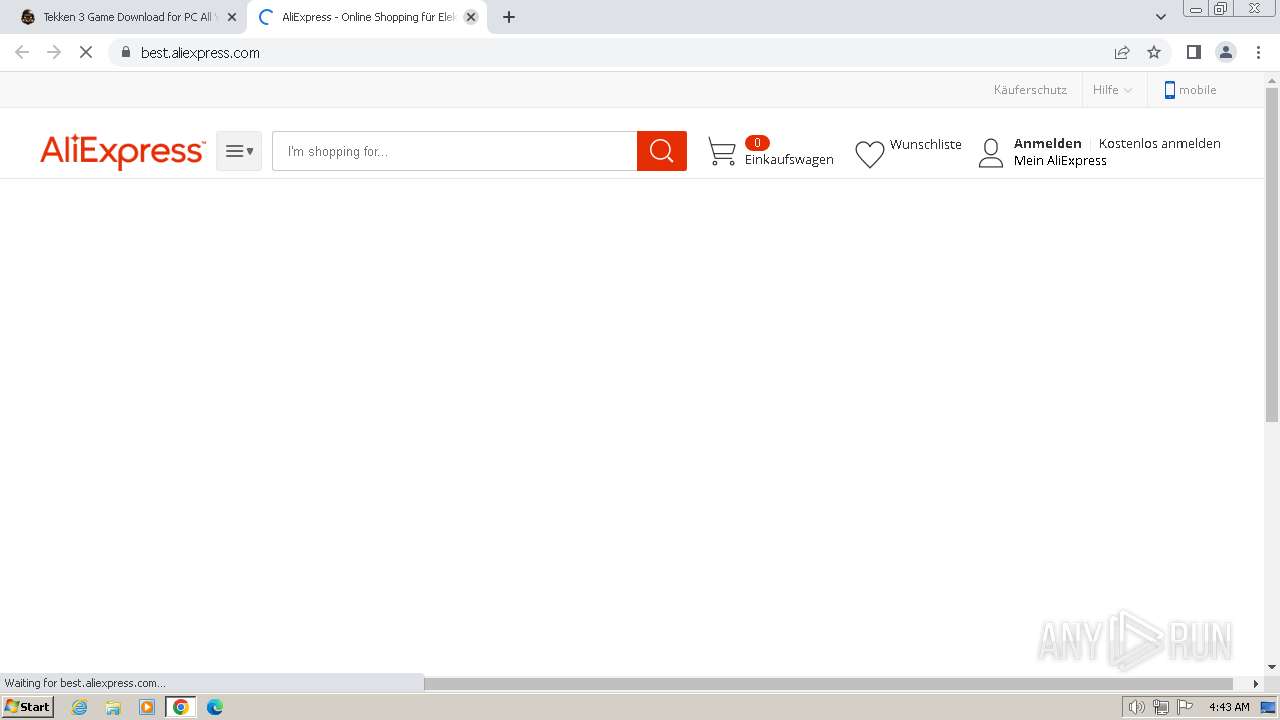This screenshot has width=1280, height=720.
Task: Open the Chrome three-dot menu
Action: point(1258,52)
